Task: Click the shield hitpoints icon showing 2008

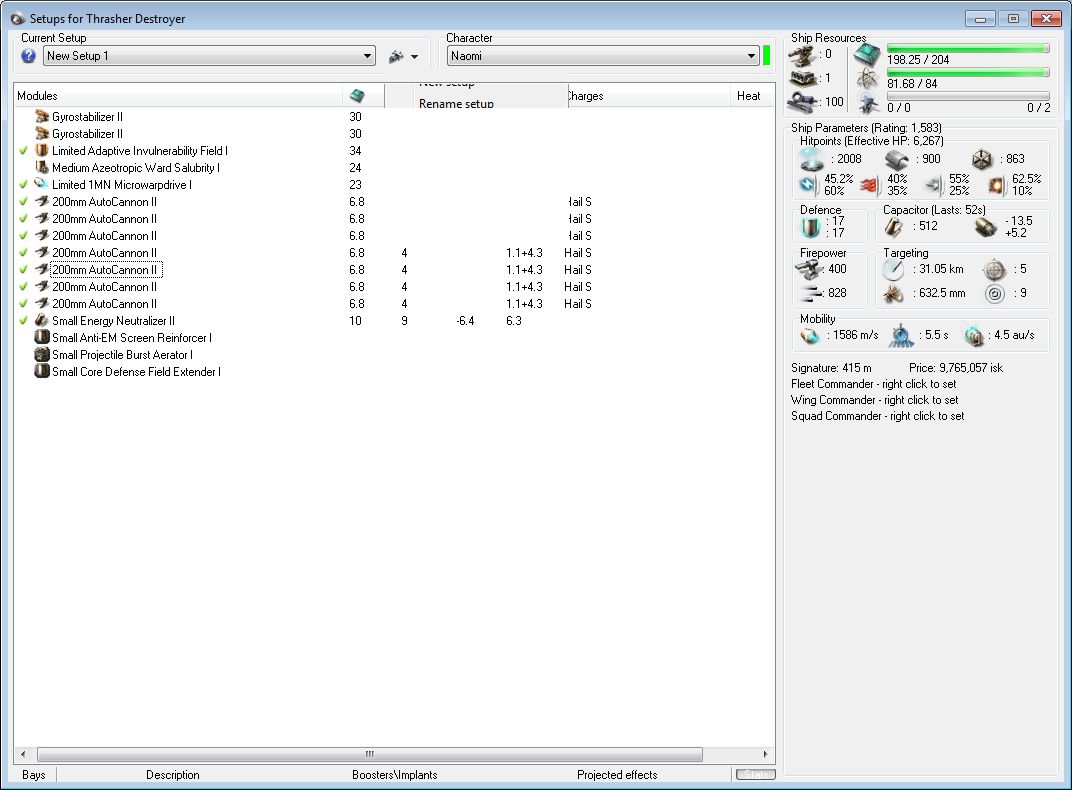Action: point(812,159)
